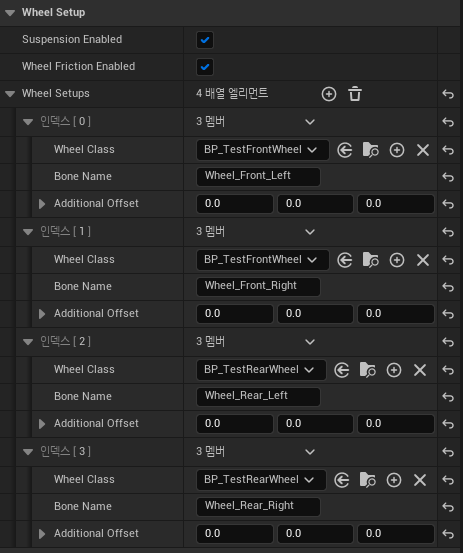463x553 pixels.
Task: Empty the Wheel Setups array with the trash icon
Action: click(x=355, y=94)
